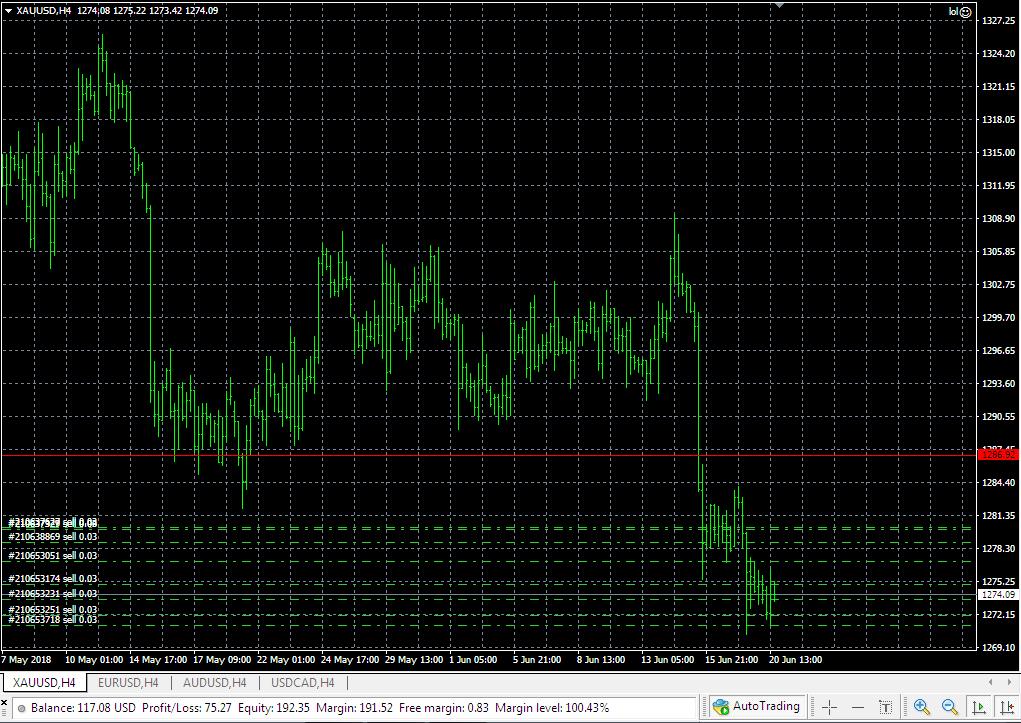Viewport: 1021px width, 723px height.
Task: Toggle chart auto scroll
Action: [978, 707]
